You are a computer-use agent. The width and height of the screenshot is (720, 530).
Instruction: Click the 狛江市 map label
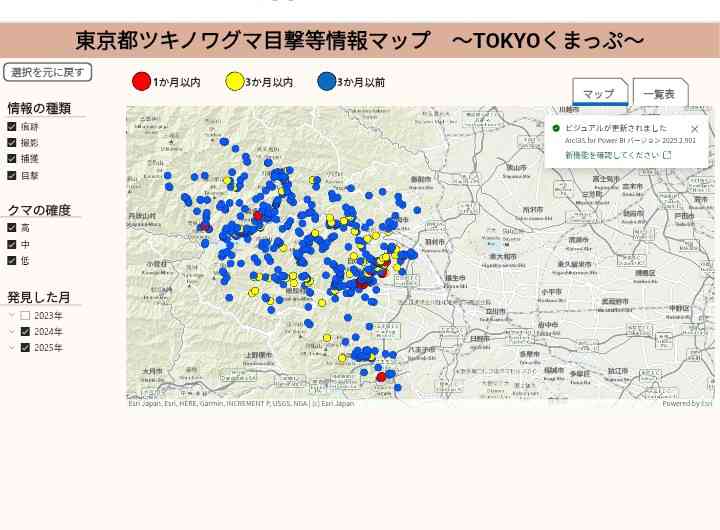(617, 371)
